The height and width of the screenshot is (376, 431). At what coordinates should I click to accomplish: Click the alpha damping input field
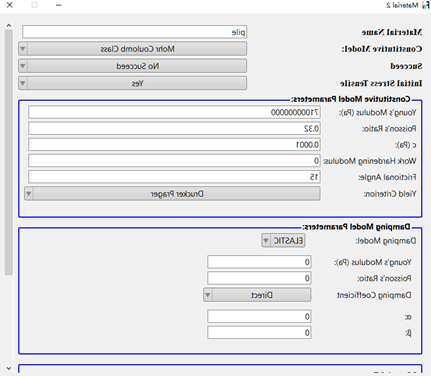coord(259,316)
